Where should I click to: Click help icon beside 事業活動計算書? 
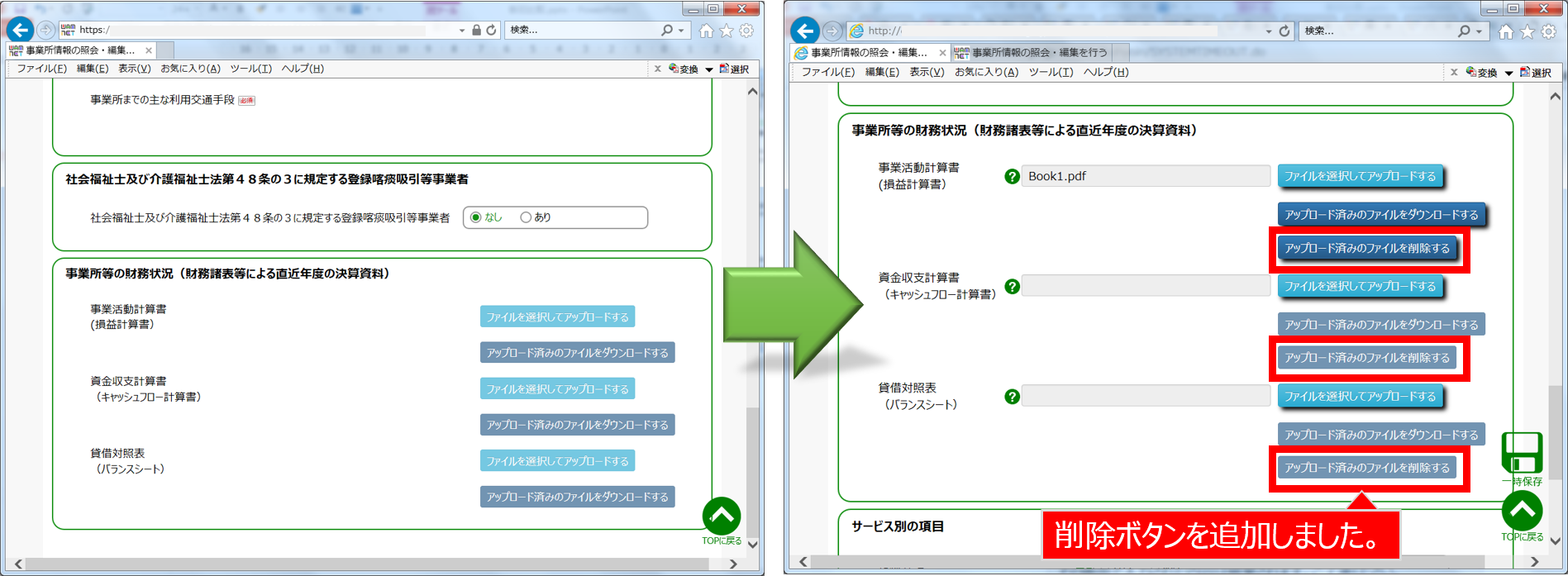pos(1012,176)
